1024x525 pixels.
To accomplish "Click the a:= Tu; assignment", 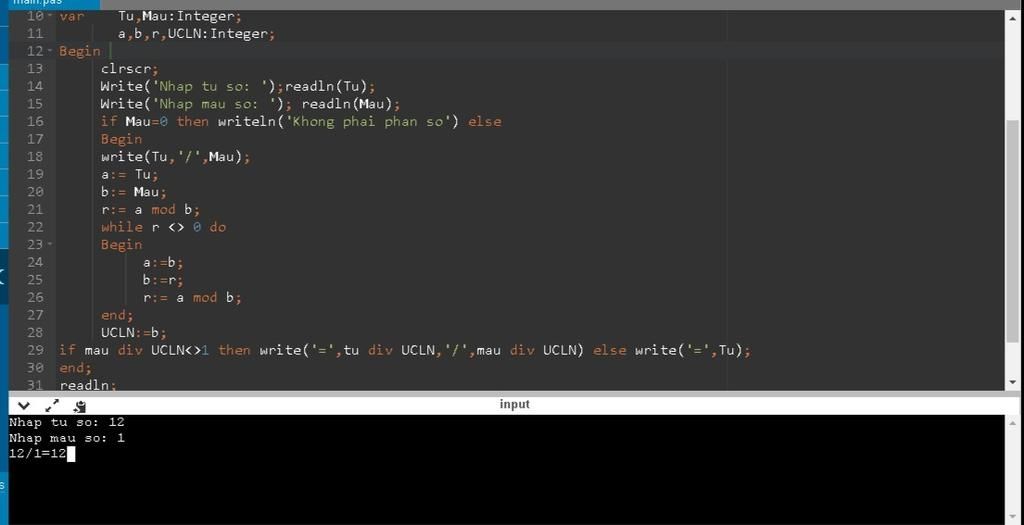I will [x=130, y=174].
